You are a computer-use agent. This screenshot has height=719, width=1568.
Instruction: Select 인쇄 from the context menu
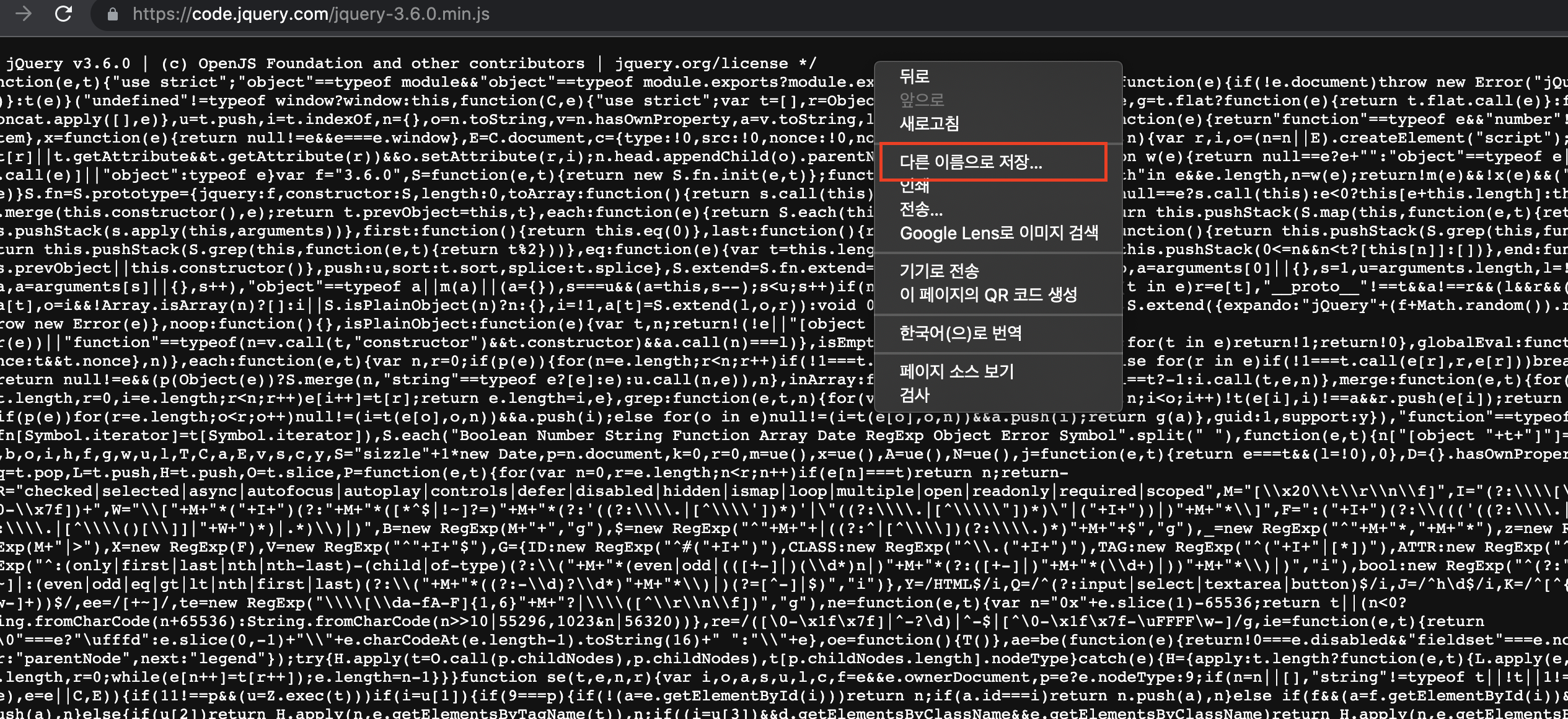915,187
